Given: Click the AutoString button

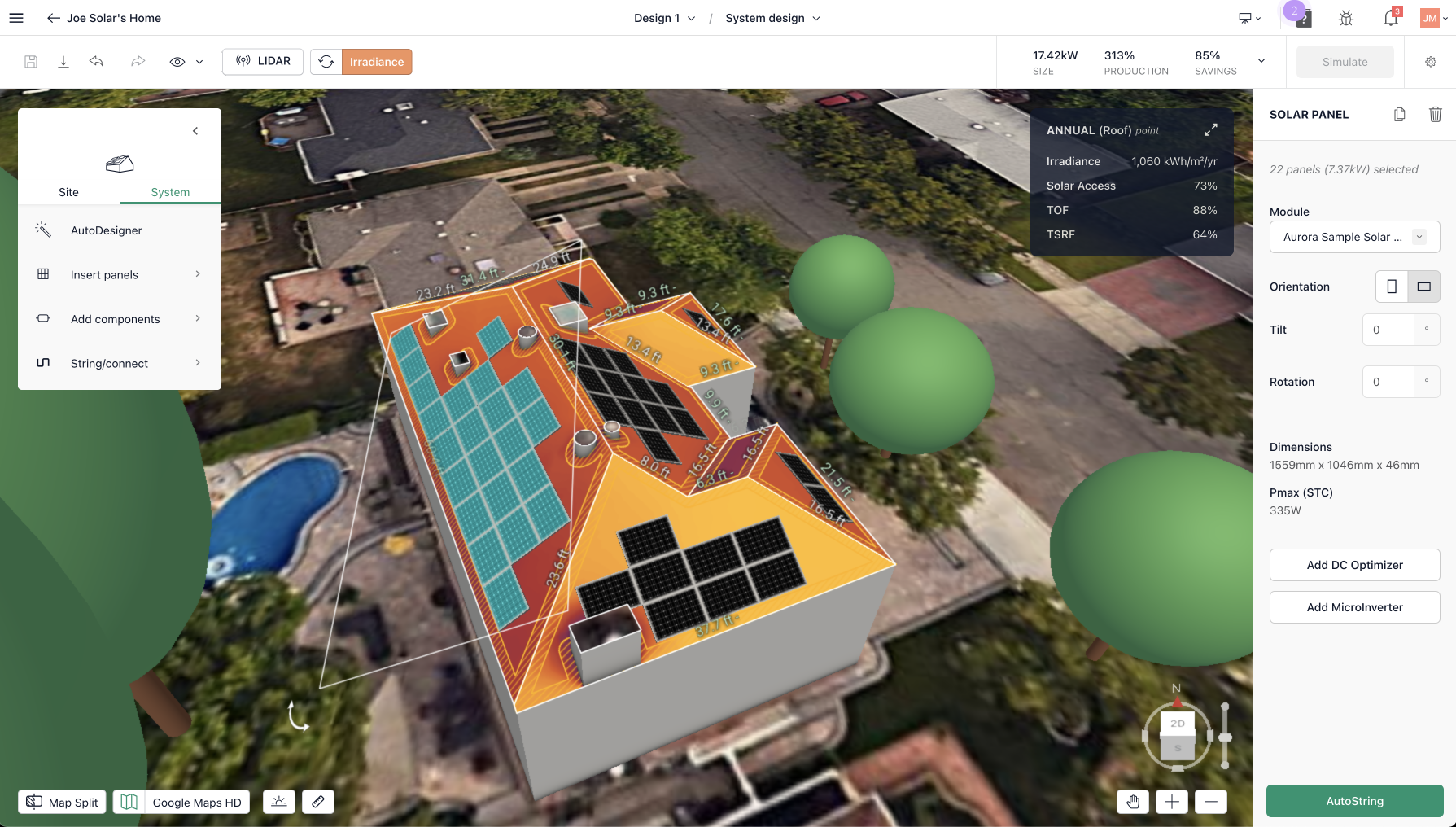Looking at the screenshot, I should (1354, 801).
